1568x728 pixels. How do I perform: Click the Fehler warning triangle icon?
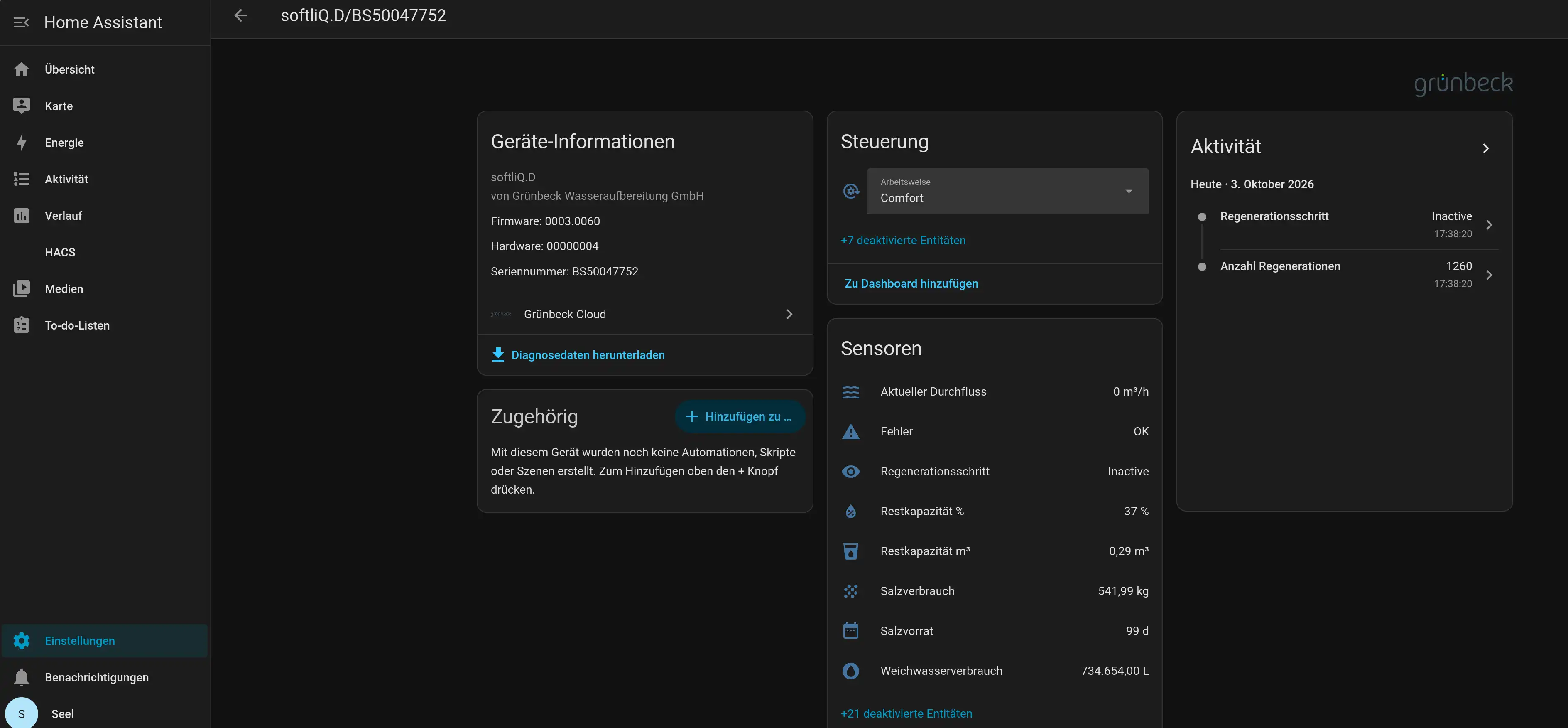point(850,431)
